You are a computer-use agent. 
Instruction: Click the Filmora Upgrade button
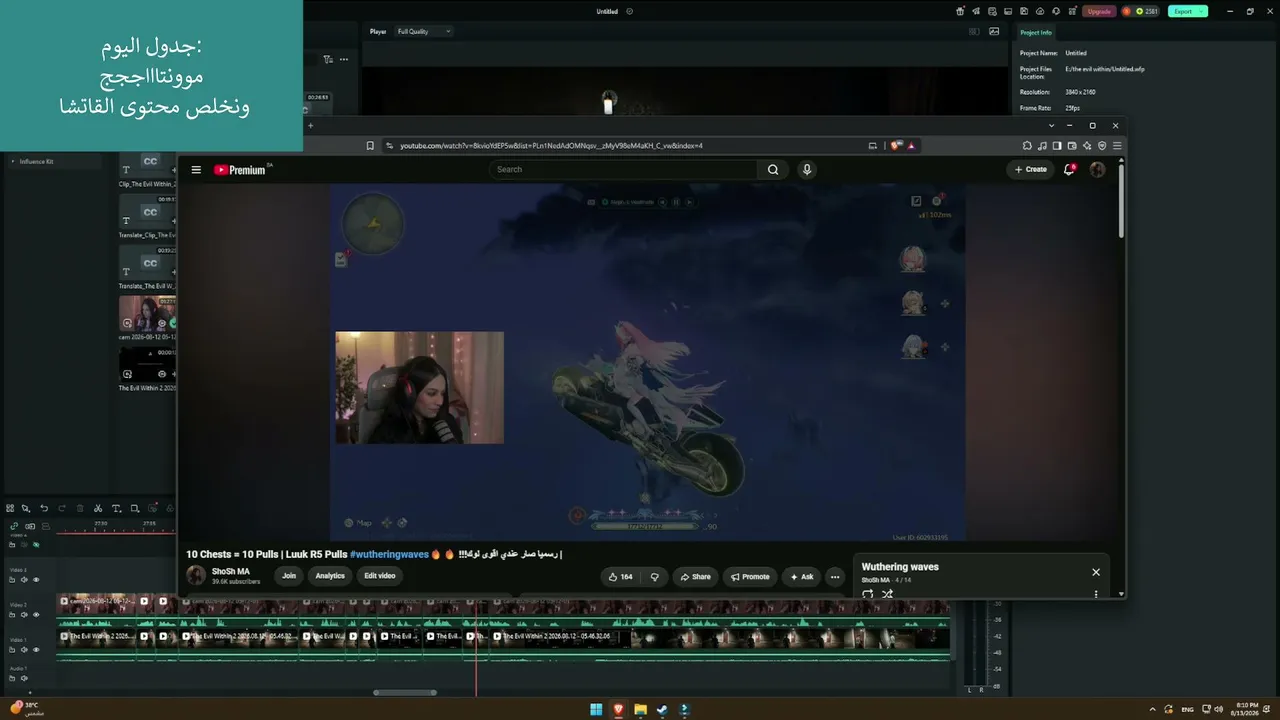[x=1099, y=11]
